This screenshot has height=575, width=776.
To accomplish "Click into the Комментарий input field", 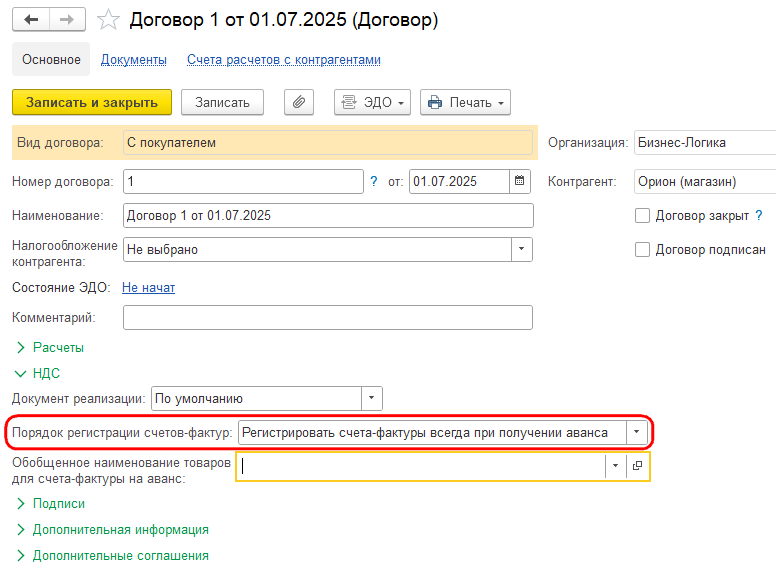I will pos(328,317).
